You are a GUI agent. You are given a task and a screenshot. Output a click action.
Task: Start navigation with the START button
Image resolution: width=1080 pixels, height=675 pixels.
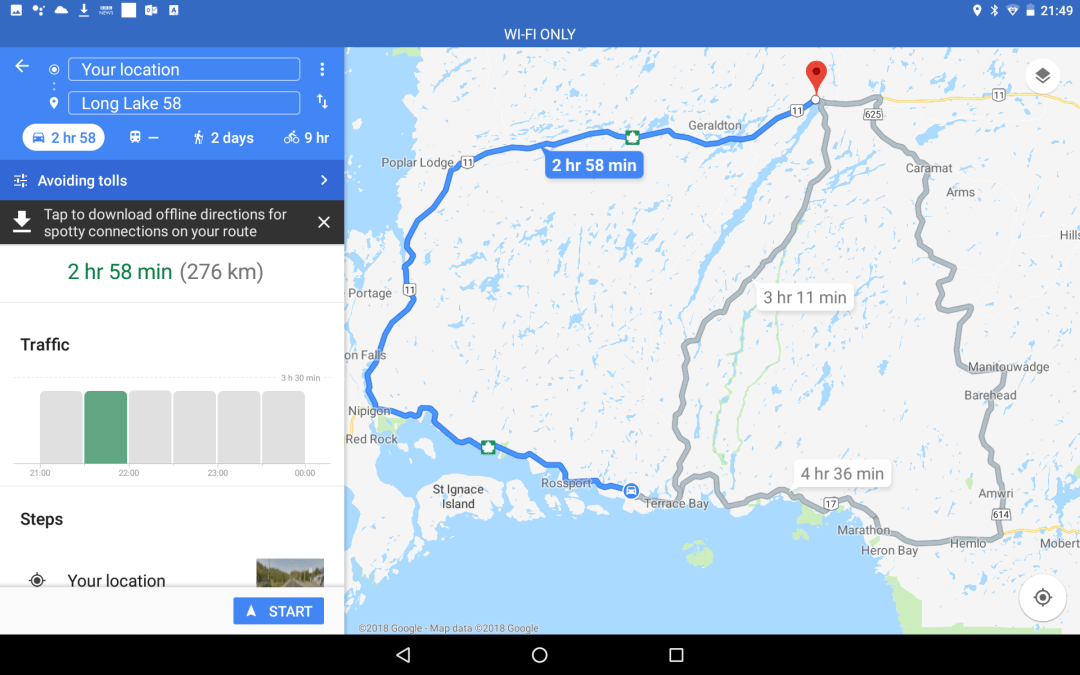[278, 611]
